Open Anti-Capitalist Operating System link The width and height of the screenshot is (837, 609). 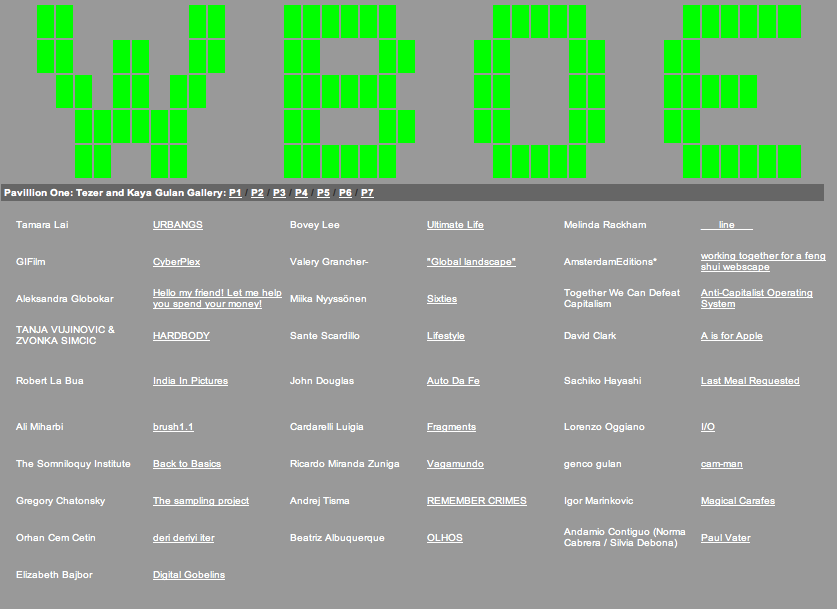(x=756, y=298)
